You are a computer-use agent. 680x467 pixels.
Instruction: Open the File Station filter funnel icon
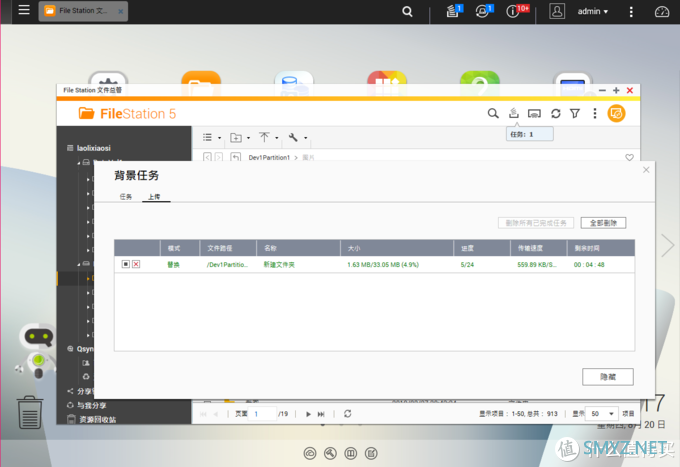(575, 114)
